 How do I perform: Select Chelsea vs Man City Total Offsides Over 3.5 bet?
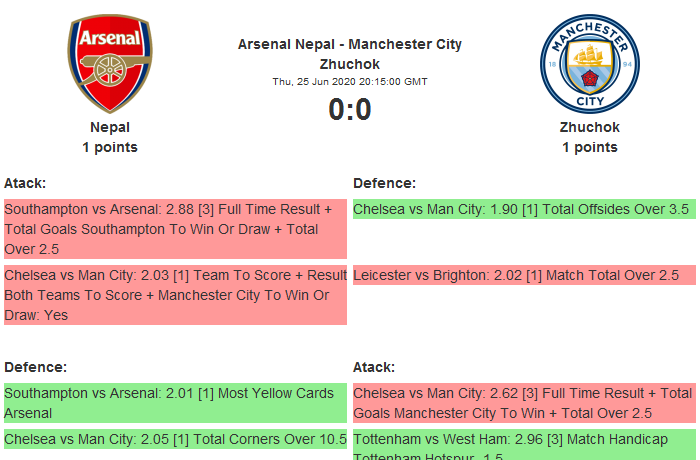click(523, 209)
